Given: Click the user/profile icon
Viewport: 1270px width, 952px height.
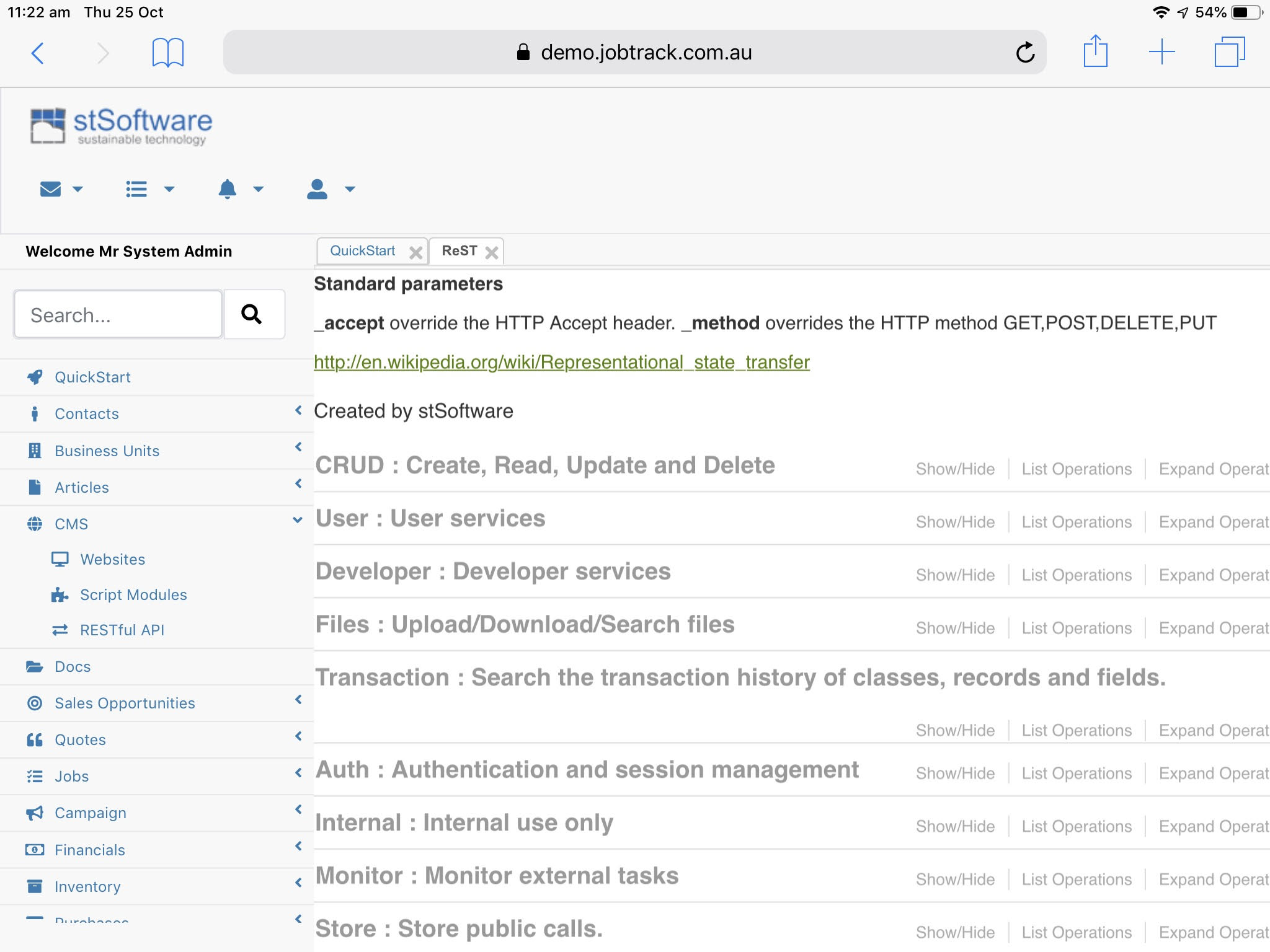Looking at the screenshot, I should 317,190.
